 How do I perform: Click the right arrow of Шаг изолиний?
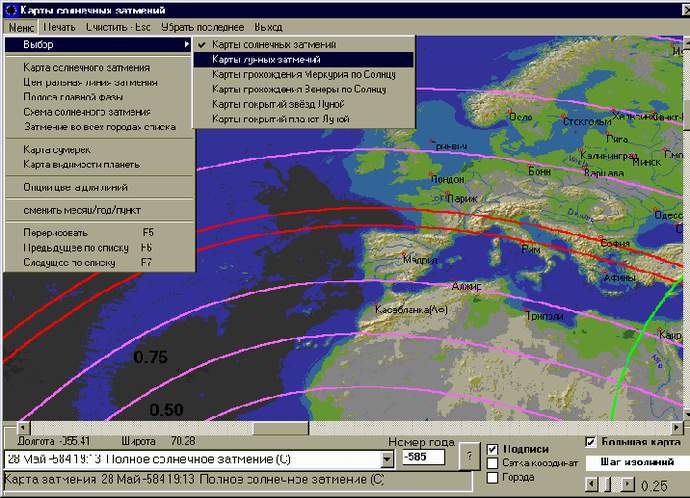pos(628,485)
